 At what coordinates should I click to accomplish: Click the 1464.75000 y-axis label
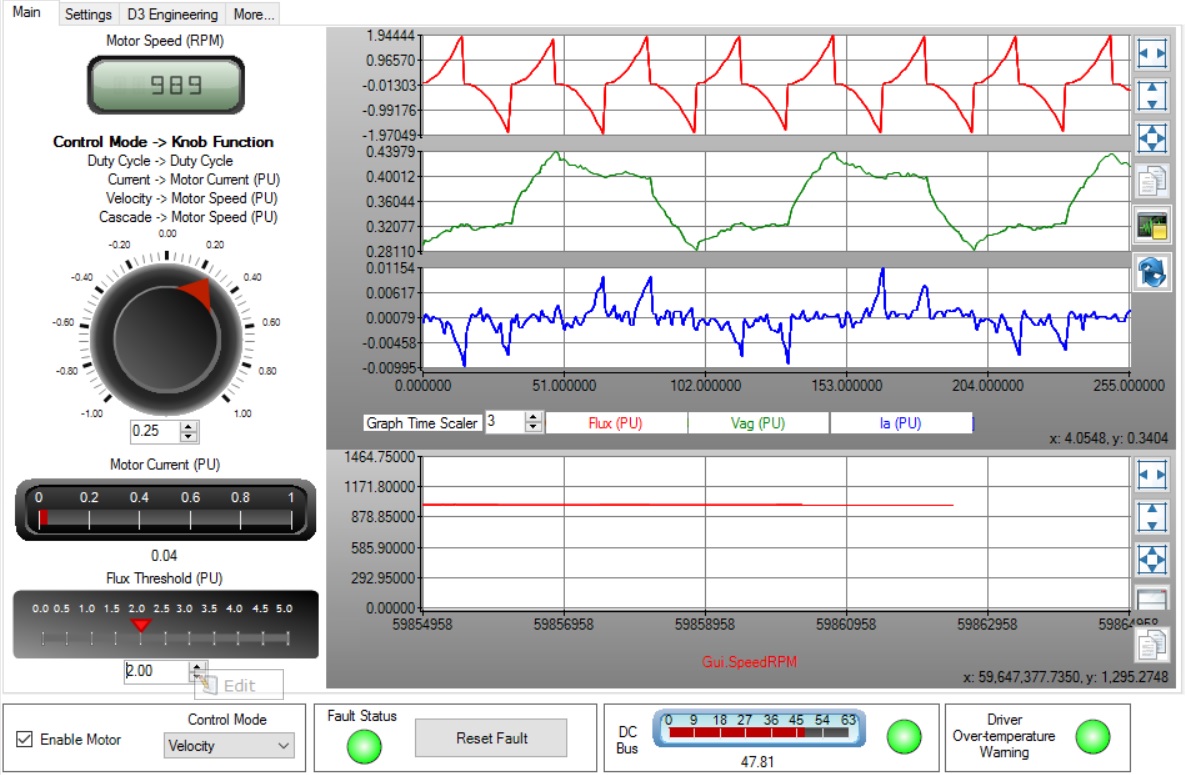379,457
